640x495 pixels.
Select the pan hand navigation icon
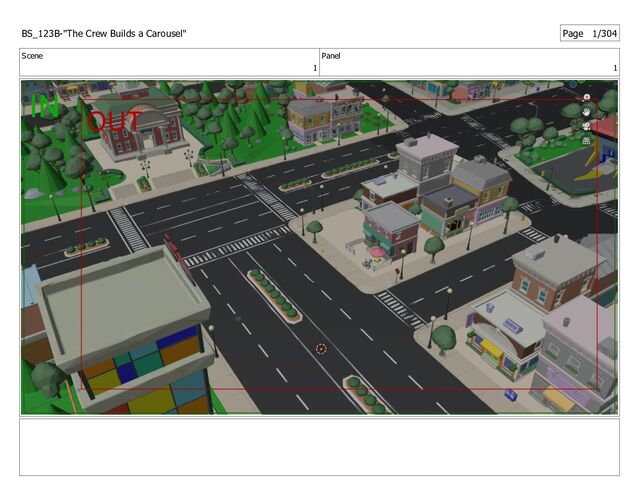tap(586, 112)
